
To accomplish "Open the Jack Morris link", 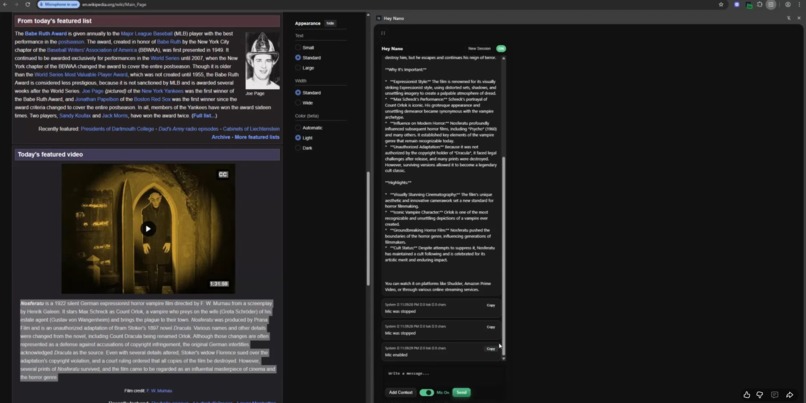I will [x=115, y=116].
